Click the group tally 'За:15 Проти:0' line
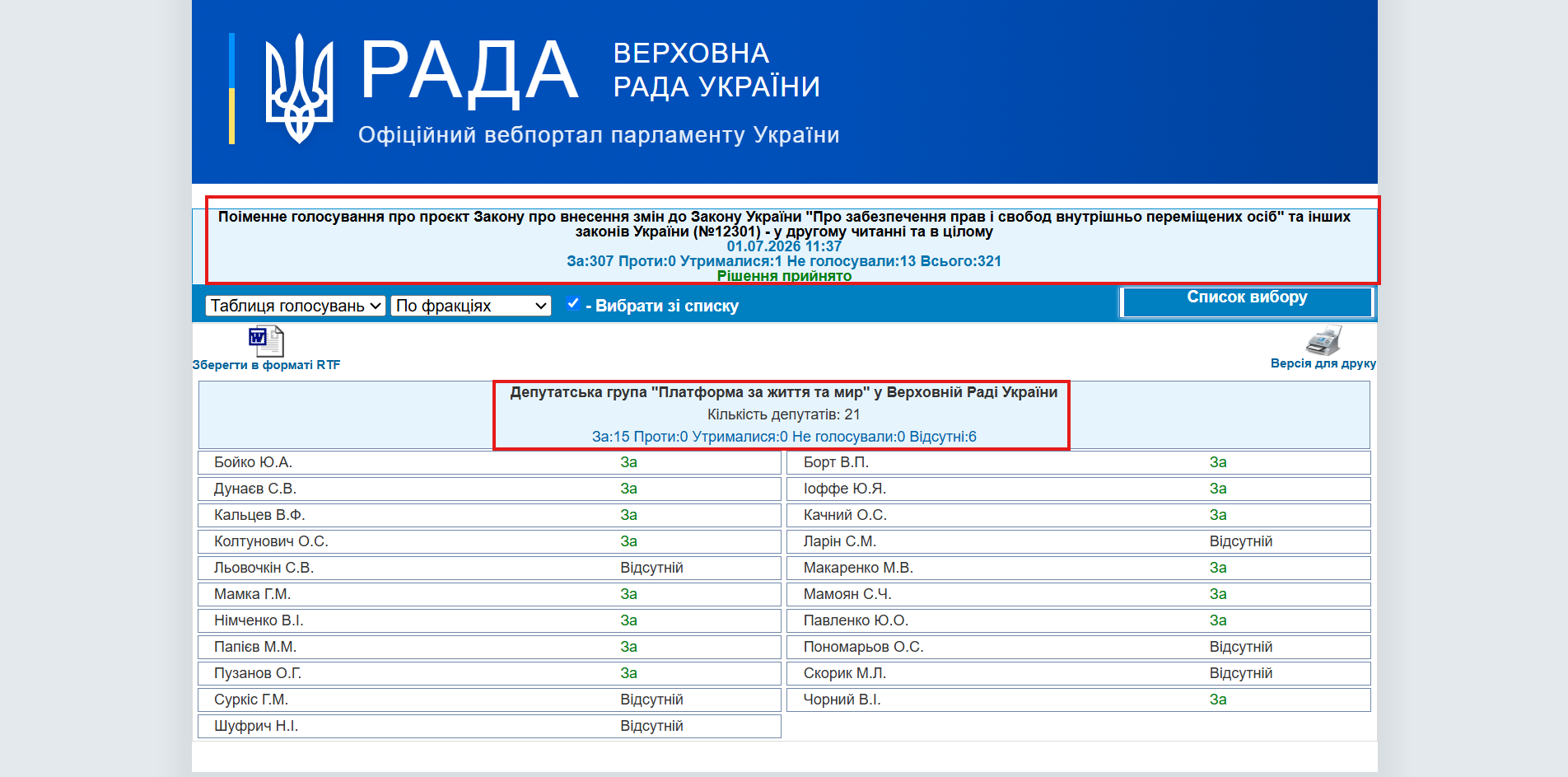The image size is (1568, 777). coord(784,437)
